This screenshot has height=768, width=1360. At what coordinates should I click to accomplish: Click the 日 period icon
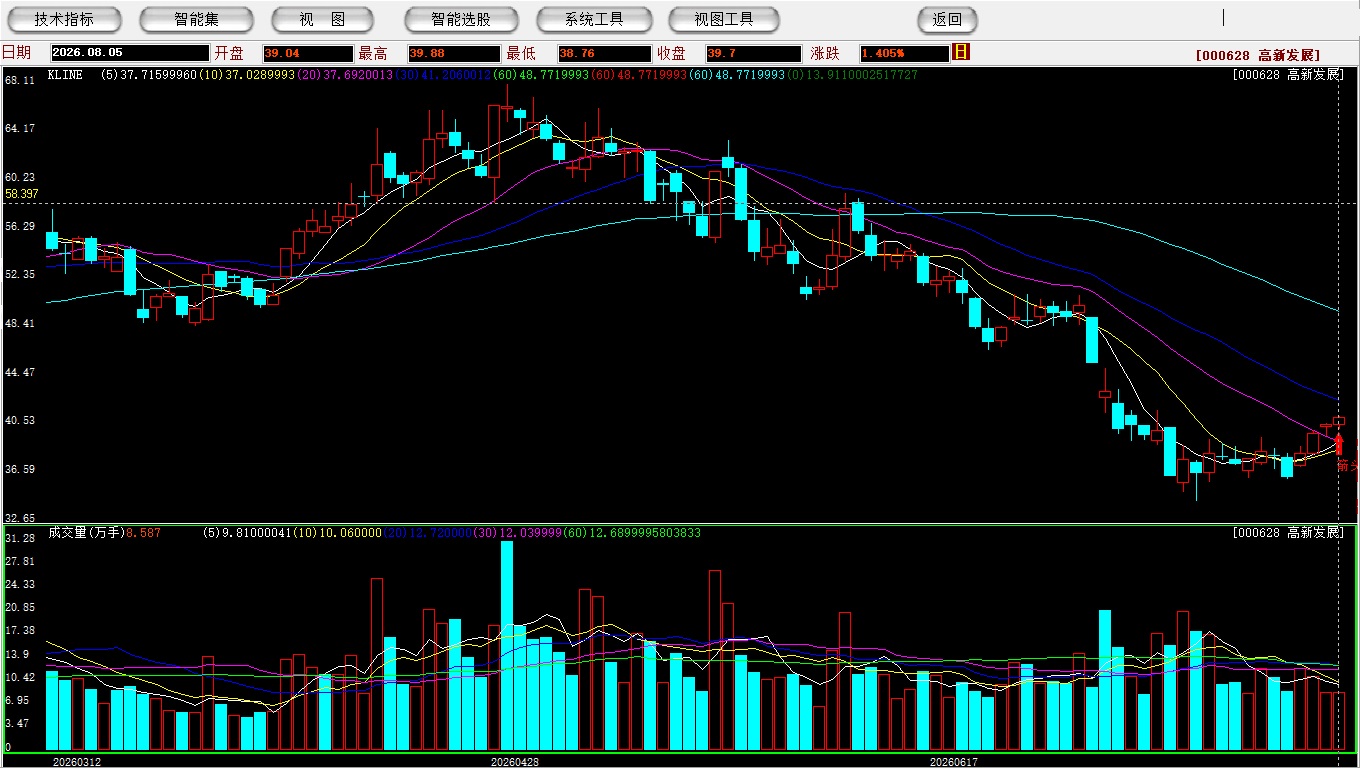coord(961,52)
